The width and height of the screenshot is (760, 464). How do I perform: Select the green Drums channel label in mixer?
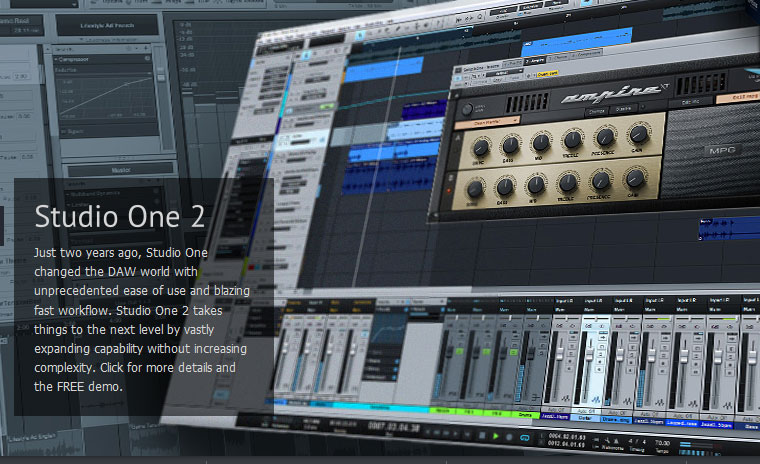click(525, 415)
